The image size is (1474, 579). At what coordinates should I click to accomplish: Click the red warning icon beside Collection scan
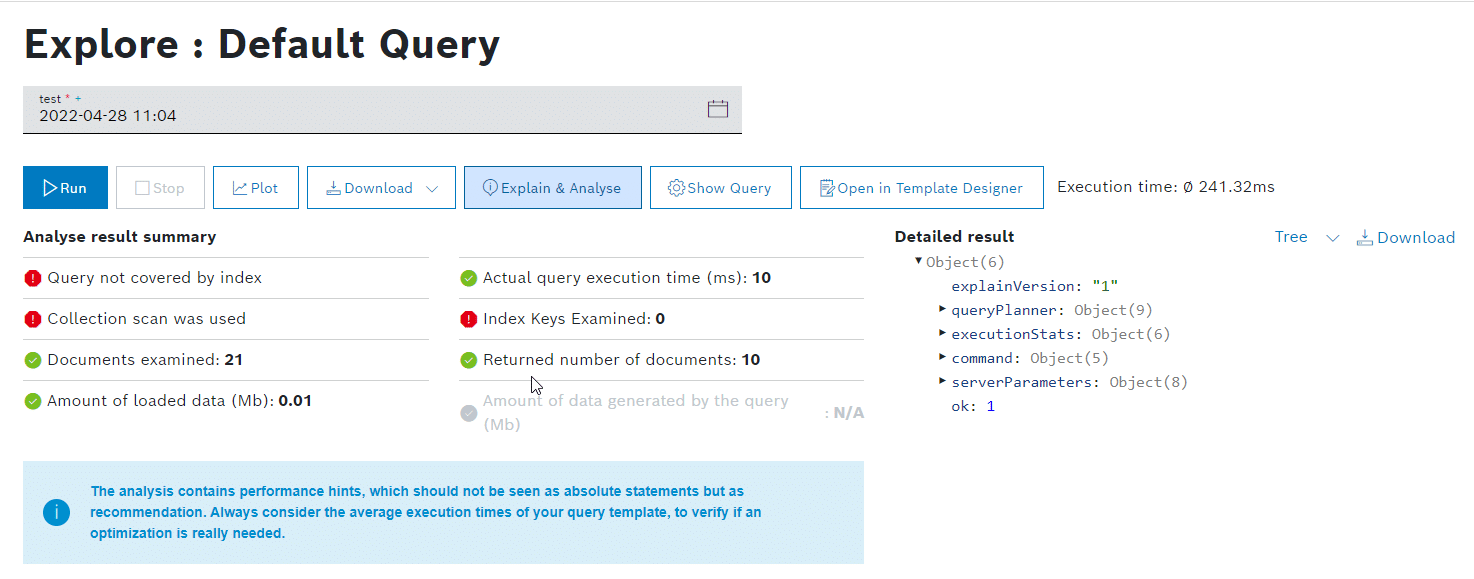tap(33, 319)
